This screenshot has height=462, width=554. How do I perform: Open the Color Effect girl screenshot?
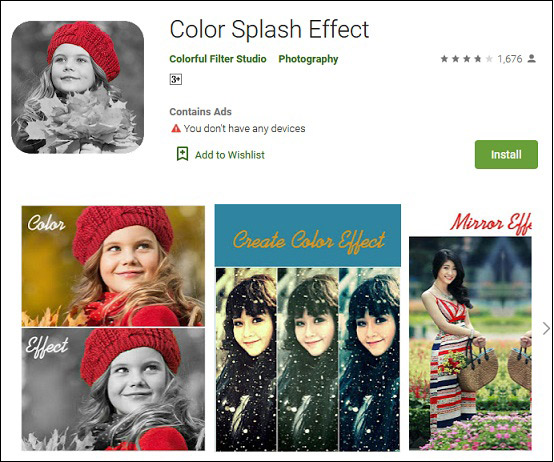coord(113,328)
